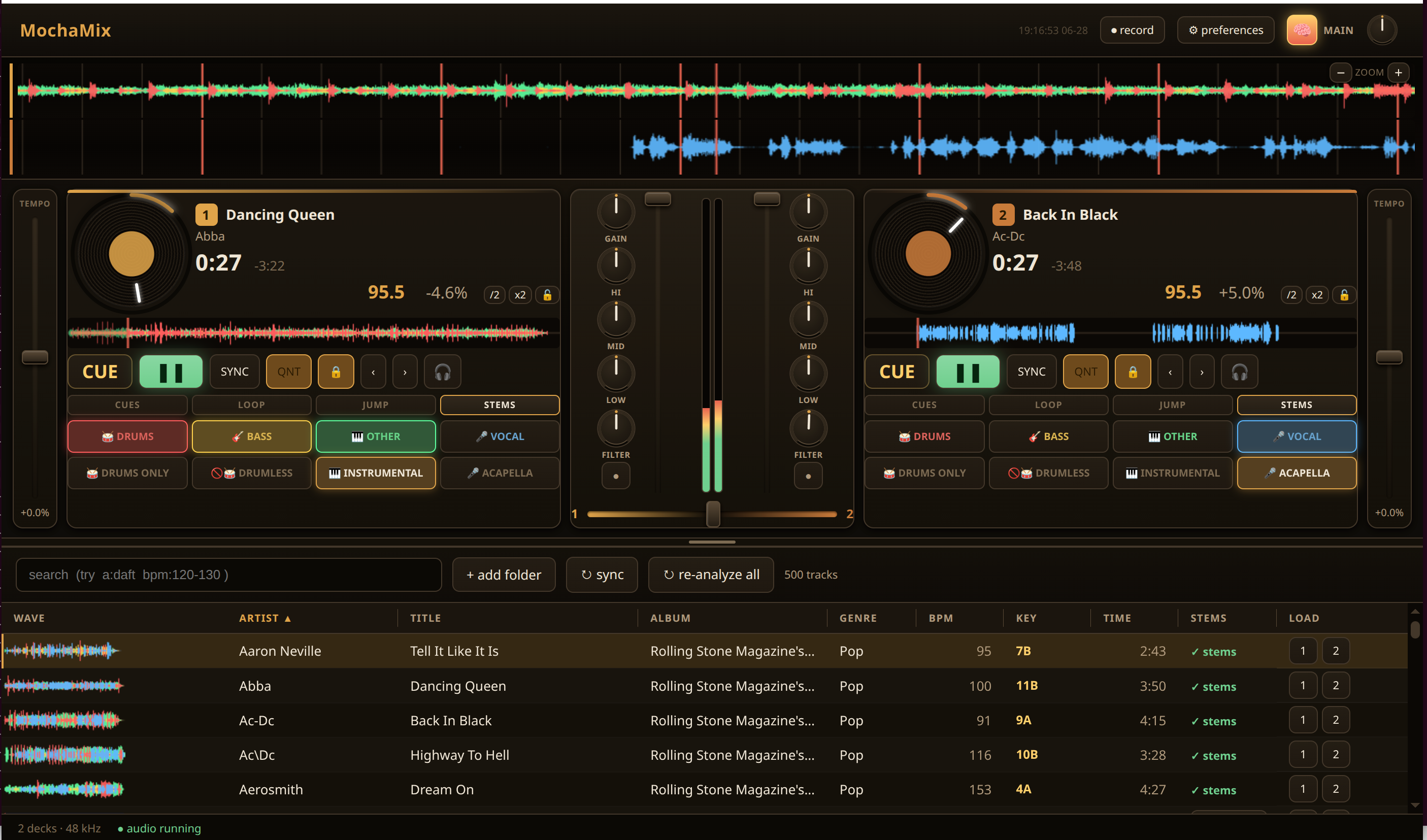Toggle QNT quantize on deck 2
The width and height of the screenshot is (1427, 840).
1085,372
